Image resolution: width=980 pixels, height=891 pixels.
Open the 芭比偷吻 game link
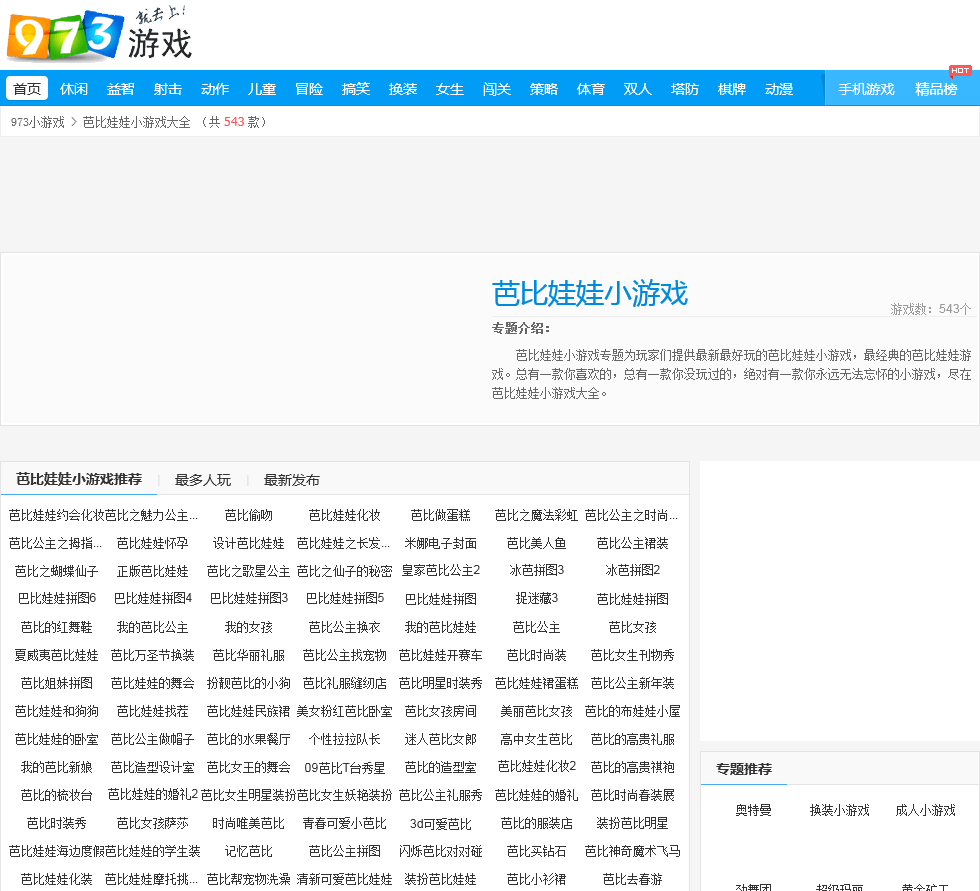pos(248,516)
